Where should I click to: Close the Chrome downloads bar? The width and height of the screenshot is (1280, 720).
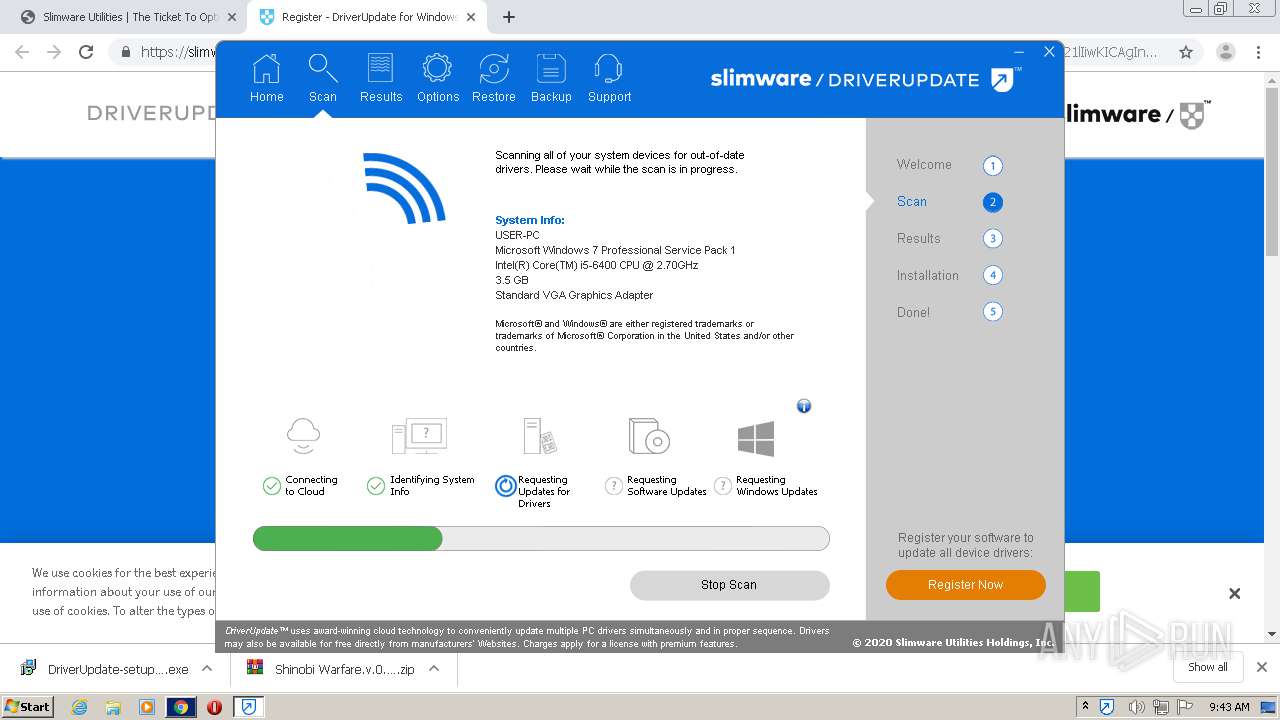1261,667
